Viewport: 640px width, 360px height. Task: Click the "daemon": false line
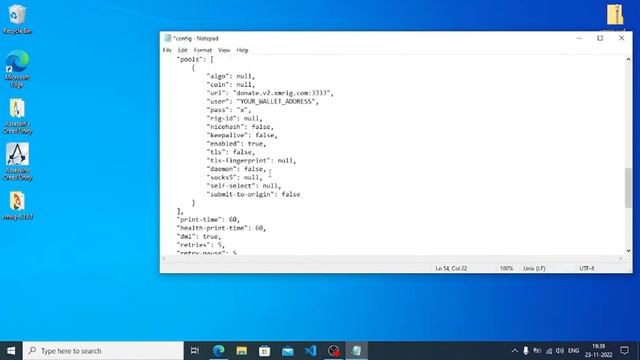236,169
